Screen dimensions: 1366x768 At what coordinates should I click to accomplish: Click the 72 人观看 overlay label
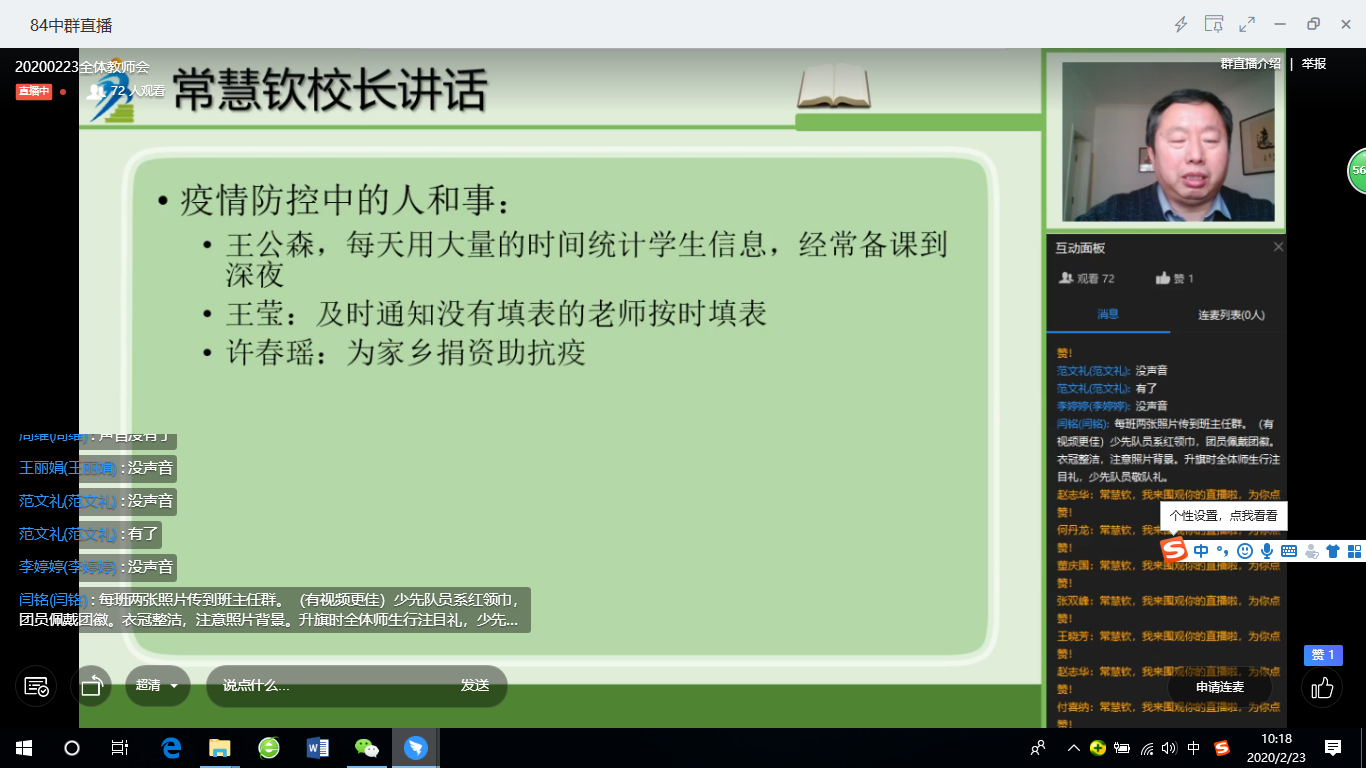coord(128,90)
